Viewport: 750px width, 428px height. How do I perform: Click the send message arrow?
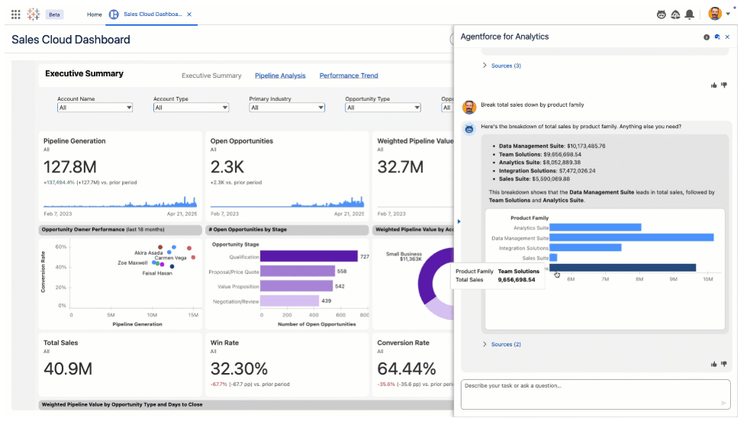(724, 403)
